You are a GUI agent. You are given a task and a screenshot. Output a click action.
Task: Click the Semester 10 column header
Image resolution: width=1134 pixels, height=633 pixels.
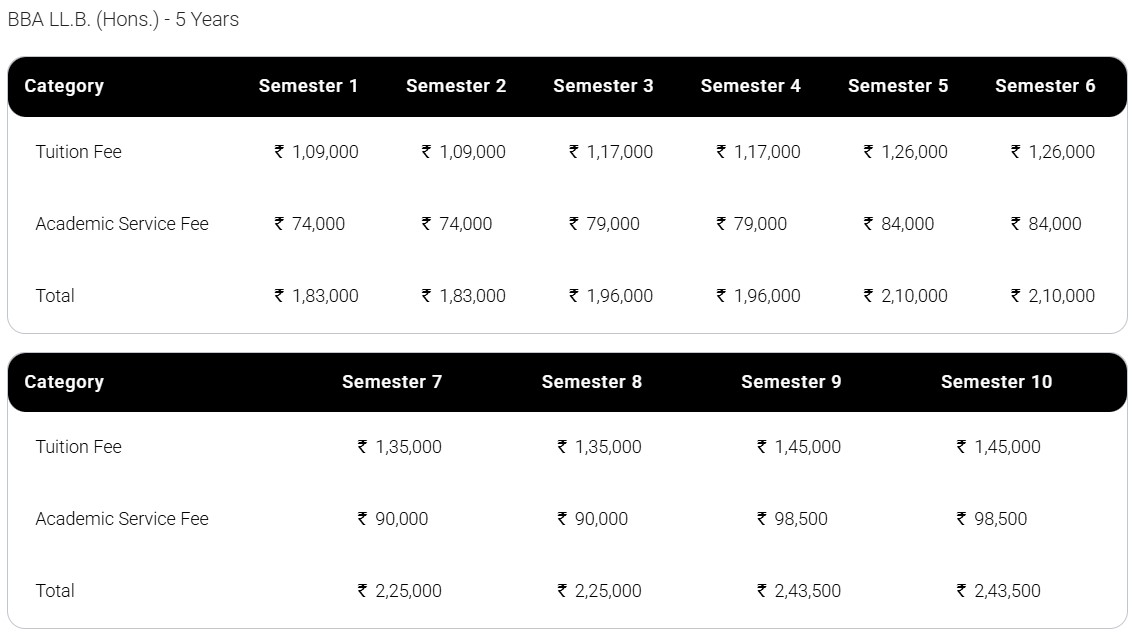click(x=996, y=382)
